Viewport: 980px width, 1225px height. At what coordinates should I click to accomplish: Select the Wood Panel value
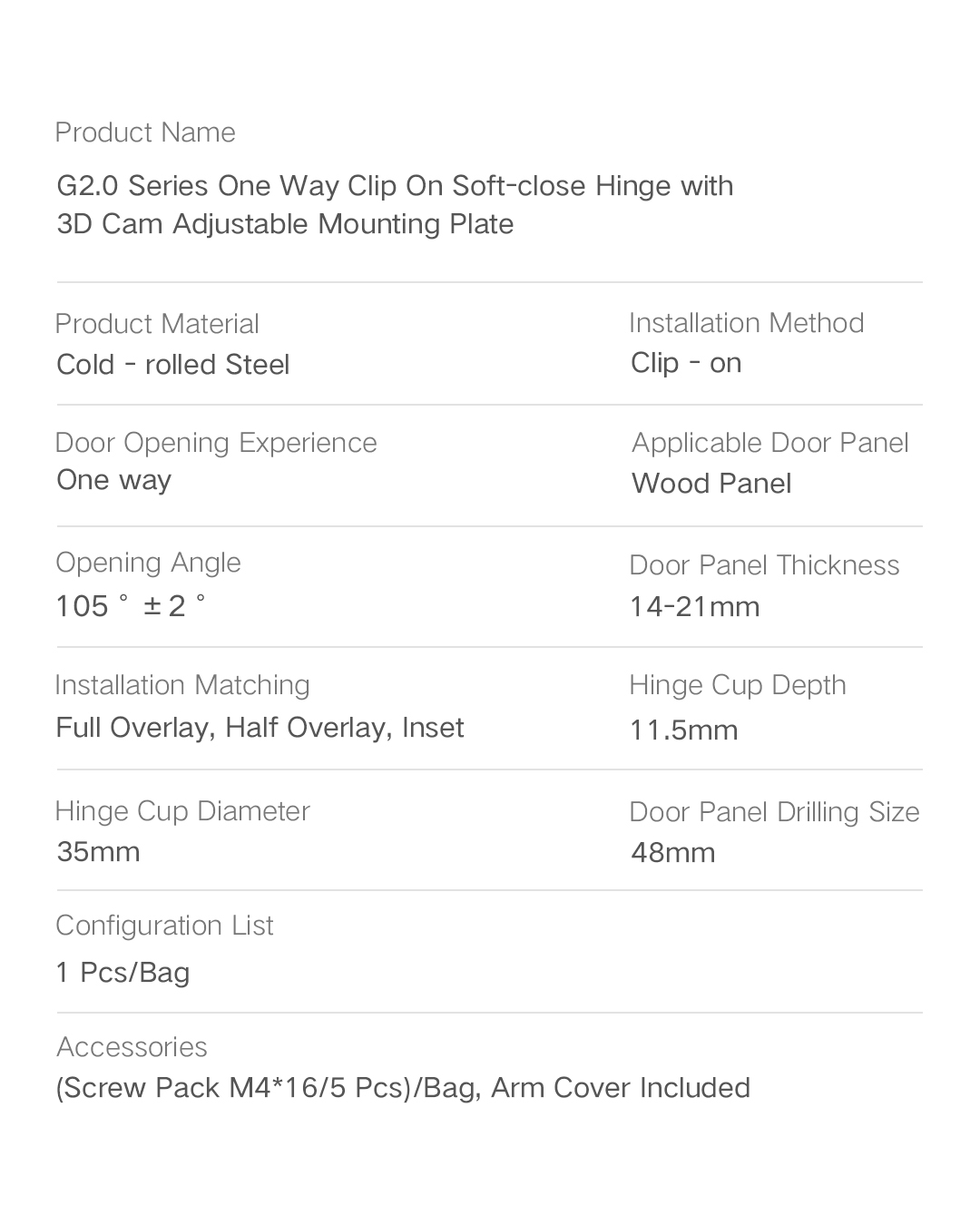(711, 484)
